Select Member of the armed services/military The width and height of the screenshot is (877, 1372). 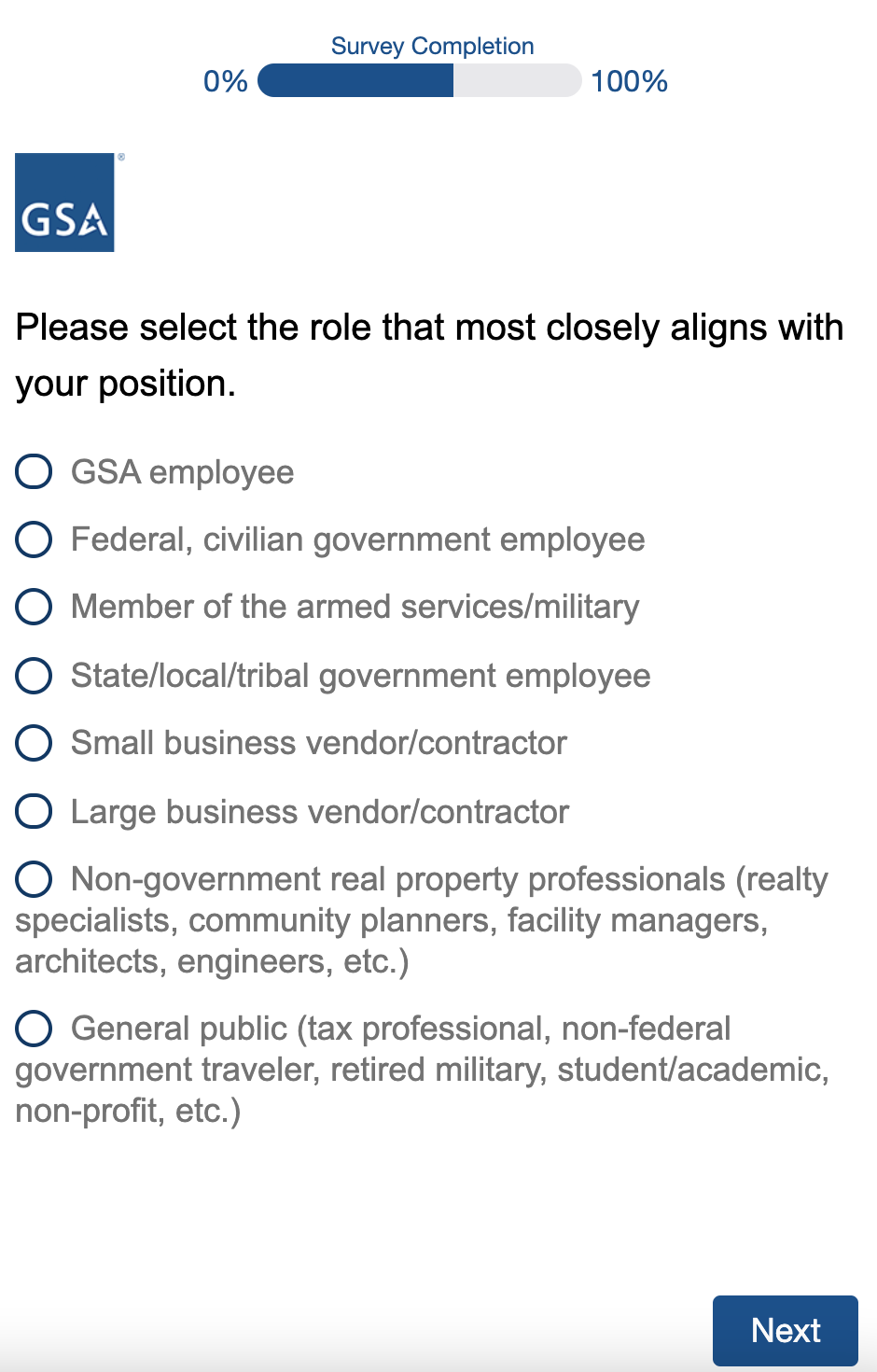[34, 606]
